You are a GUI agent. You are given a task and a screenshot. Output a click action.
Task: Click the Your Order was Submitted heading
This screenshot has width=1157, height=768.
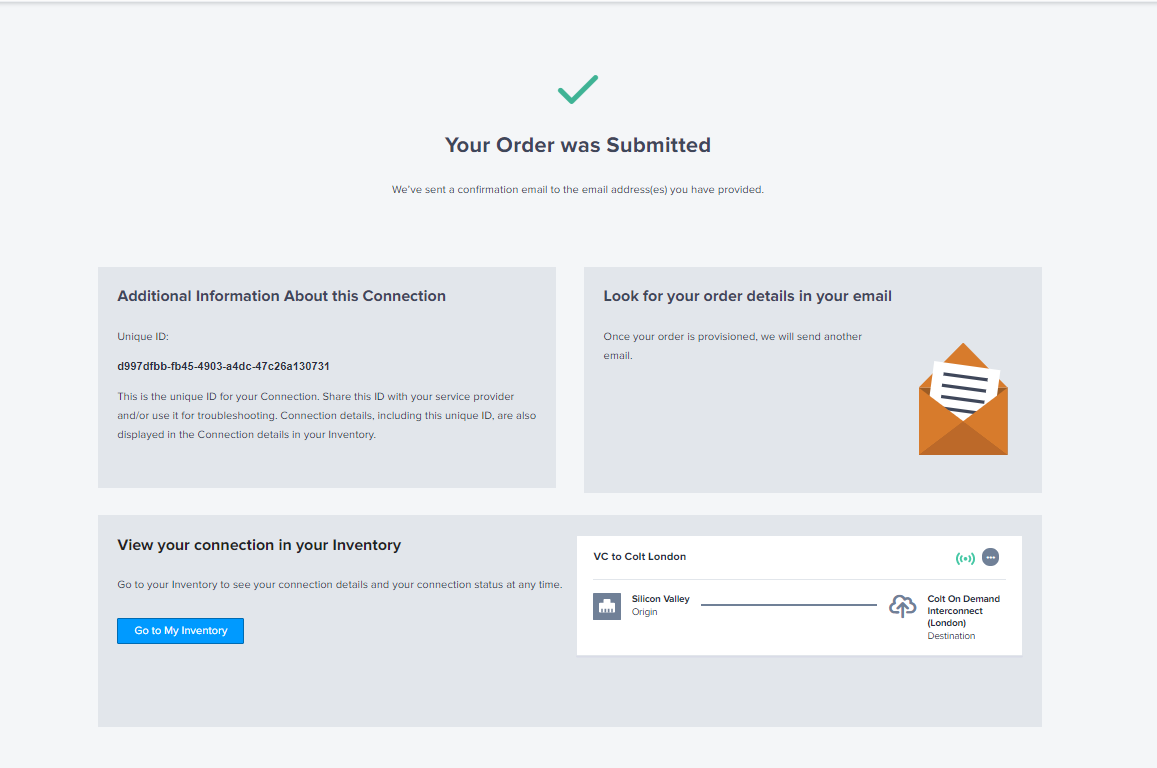[x=578, y=144]
